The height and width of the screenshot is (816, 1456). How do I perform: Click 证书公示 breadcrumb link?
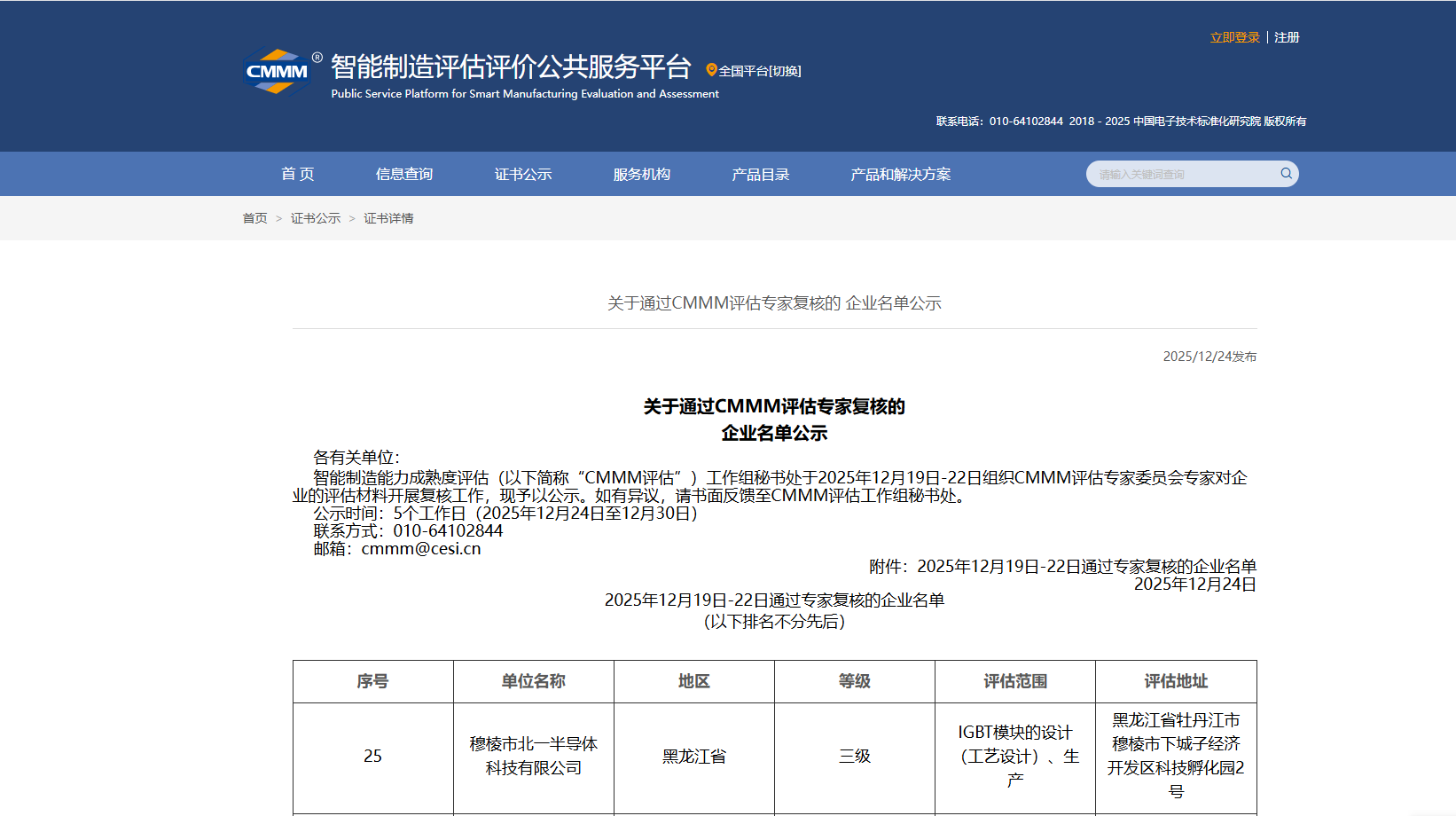click(315, 217)
